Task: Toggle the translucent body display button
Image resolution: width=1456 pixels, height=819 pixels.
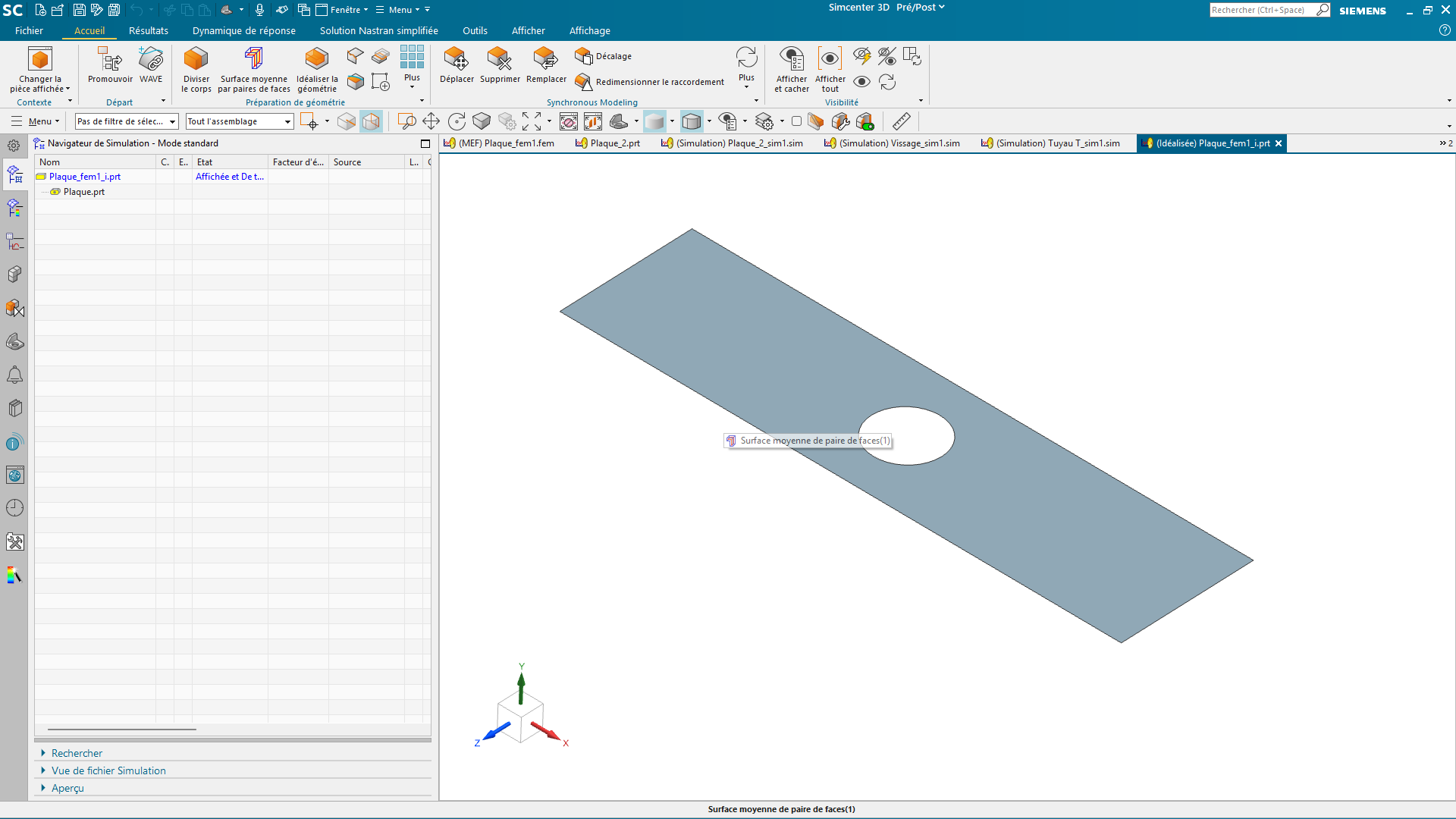Action: tap(654, 121)
